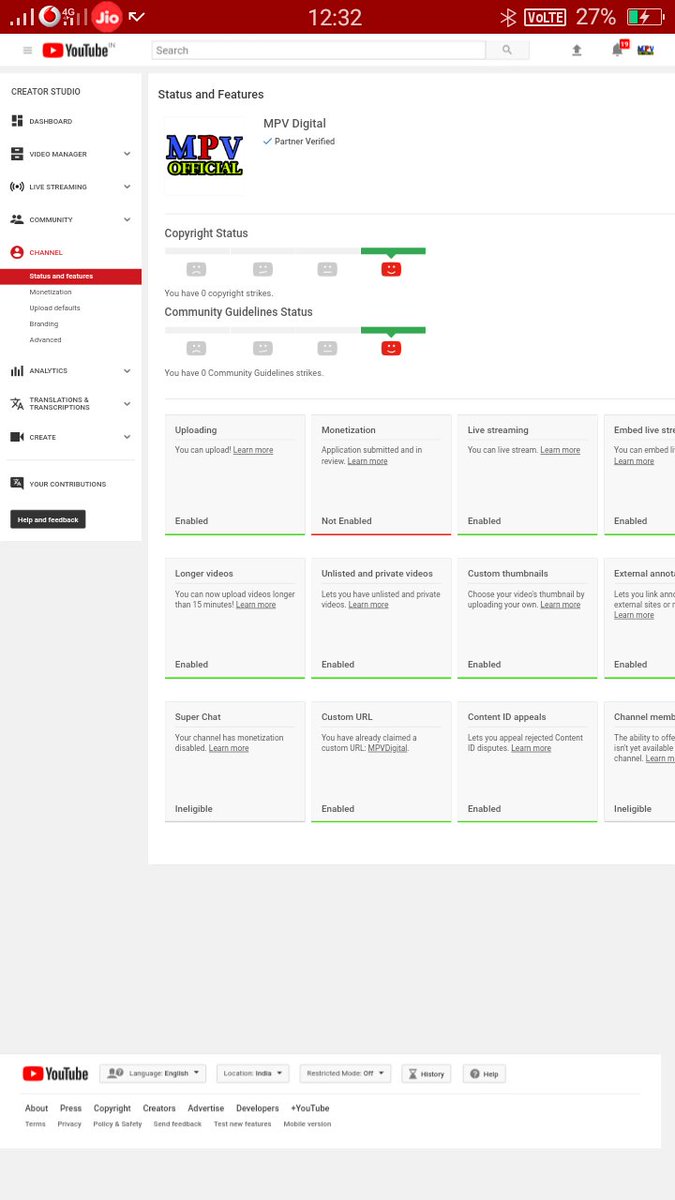The image size is (675, 1200).
Task: Click the History button in footer
Action: click(426, 1073)
